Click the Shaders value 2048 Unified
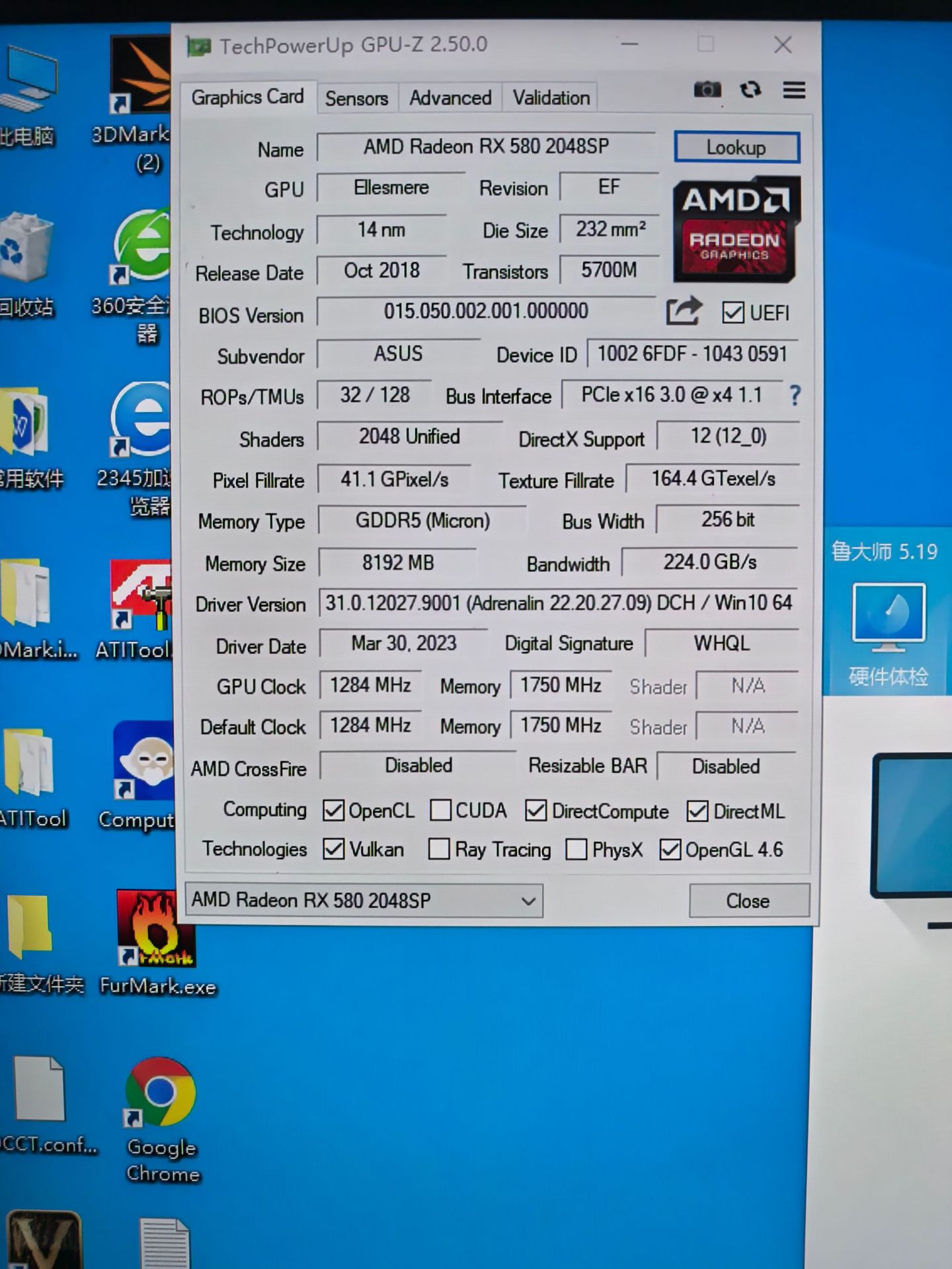 pos(409,436)
